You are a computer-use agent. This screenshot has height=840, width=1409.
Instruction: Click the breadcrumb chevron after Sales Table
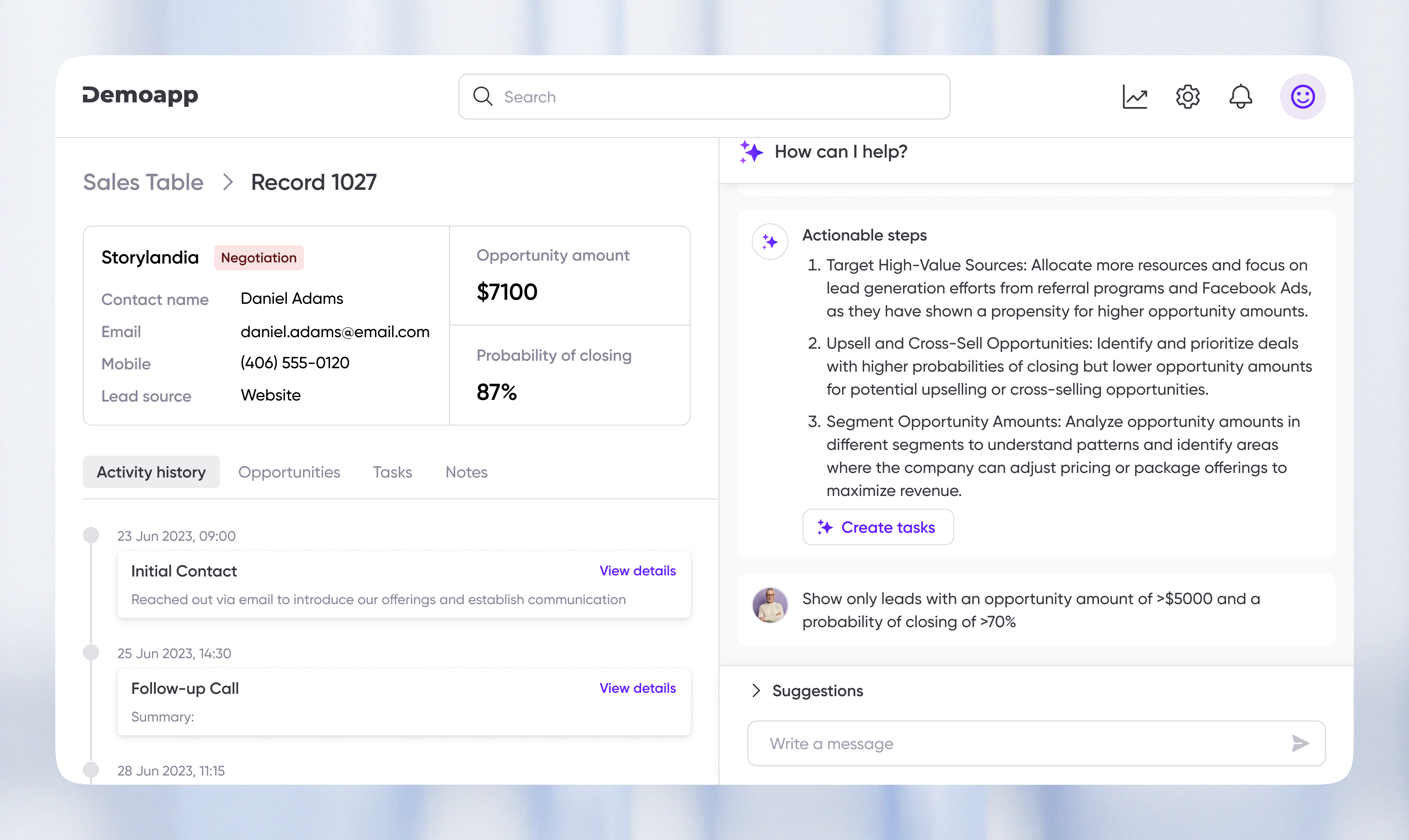pos(228,182)
